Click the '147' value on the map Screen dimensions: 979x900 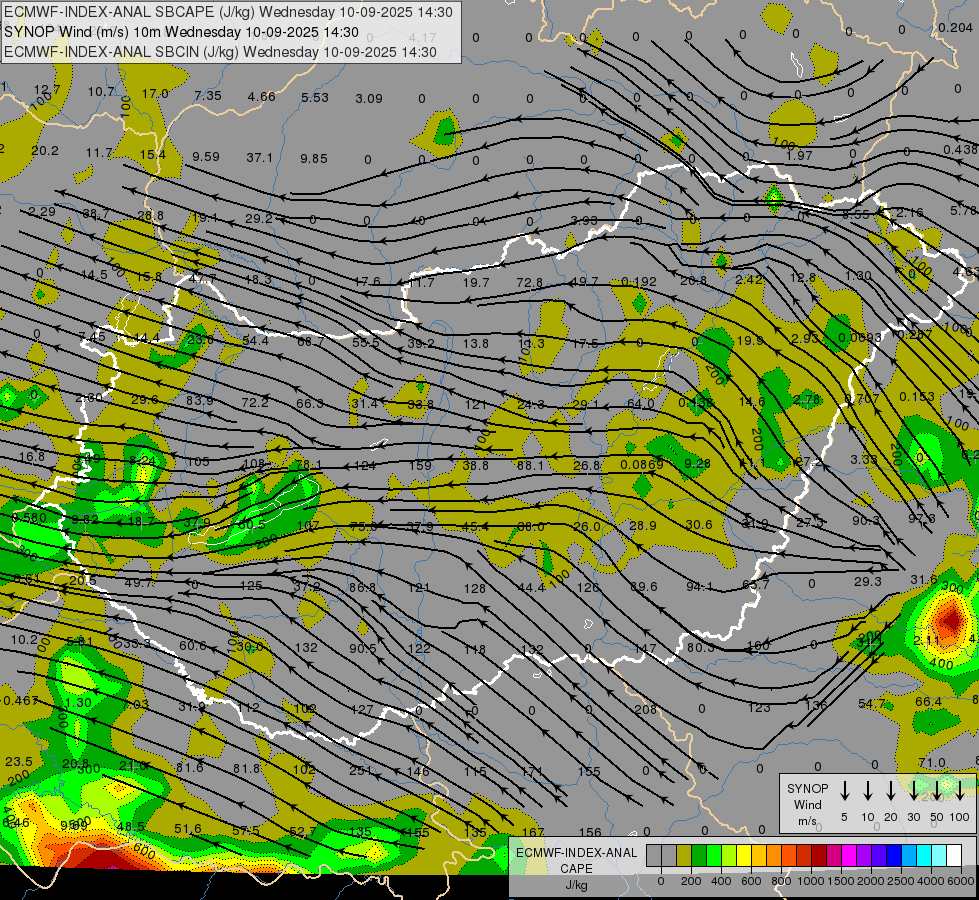click(x=645, y=649)
